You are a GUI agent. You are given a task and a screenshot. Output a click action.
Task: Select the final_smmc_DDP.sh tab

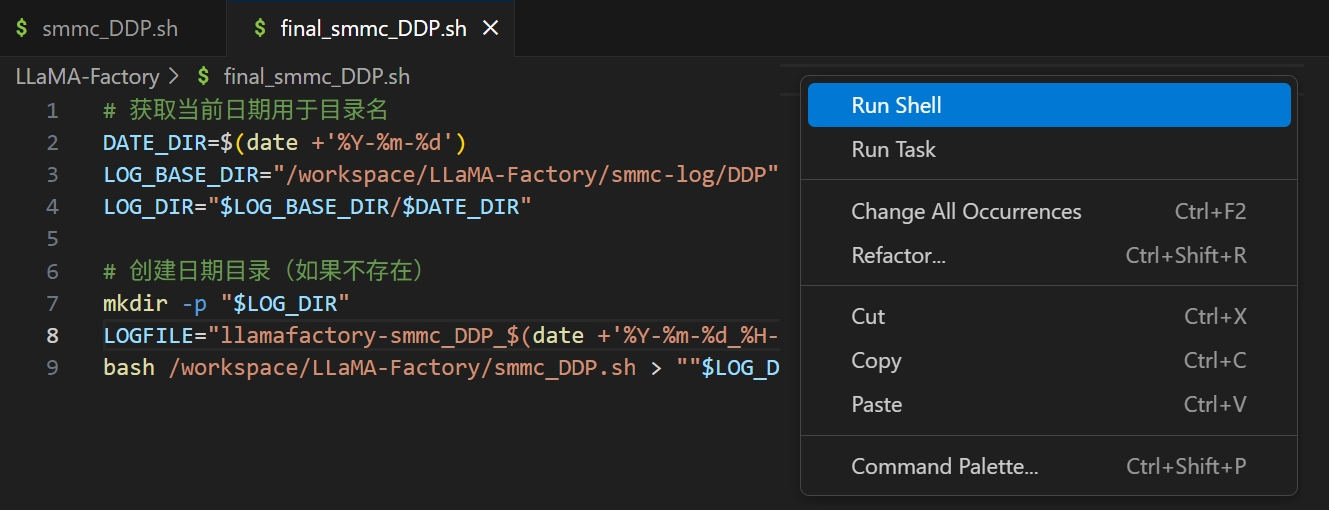coord(373,28)
